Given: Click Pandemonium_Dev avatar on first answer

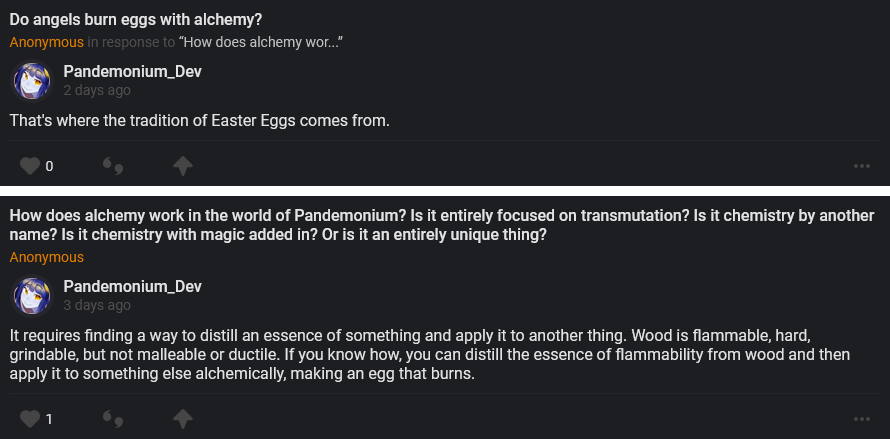Looking at the screenshot, I should point(31,80).
